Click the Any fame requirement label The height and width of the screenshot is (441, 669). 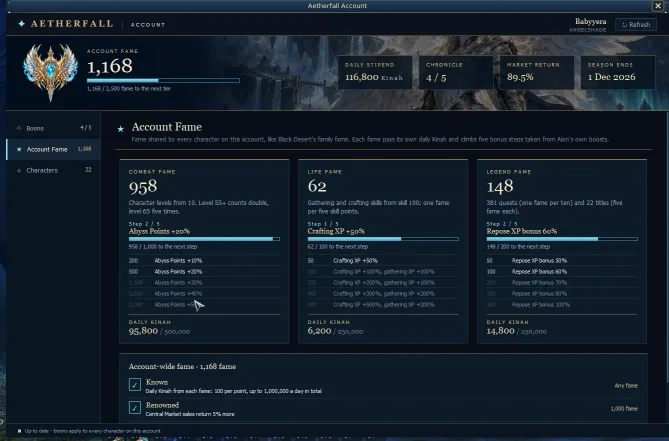[x=626, y=386]
